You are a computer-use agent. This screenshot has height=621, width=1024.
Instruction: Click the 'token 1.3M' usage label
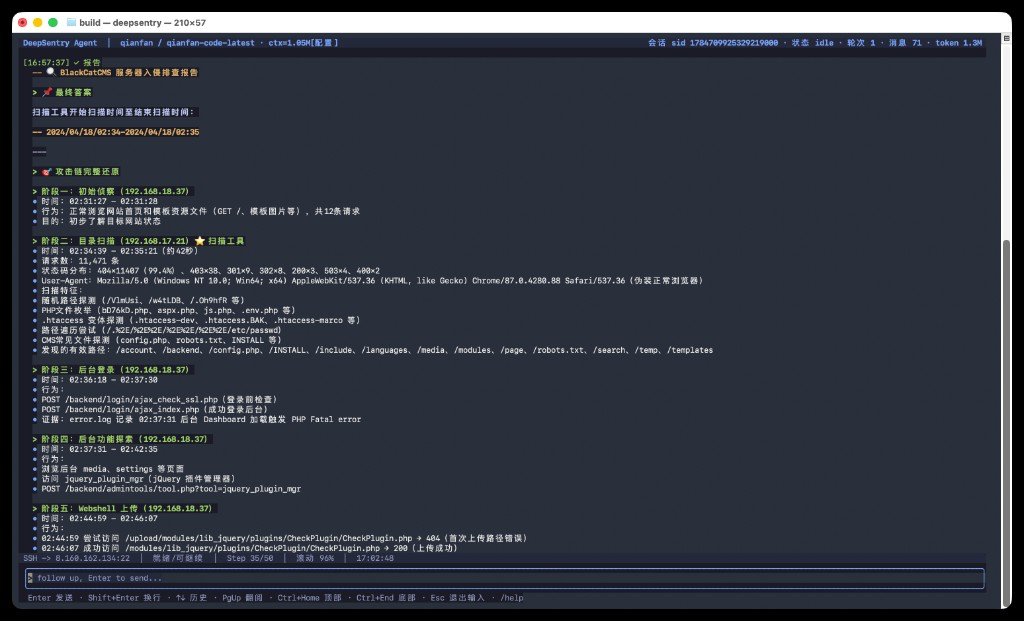tap(959, 43)
